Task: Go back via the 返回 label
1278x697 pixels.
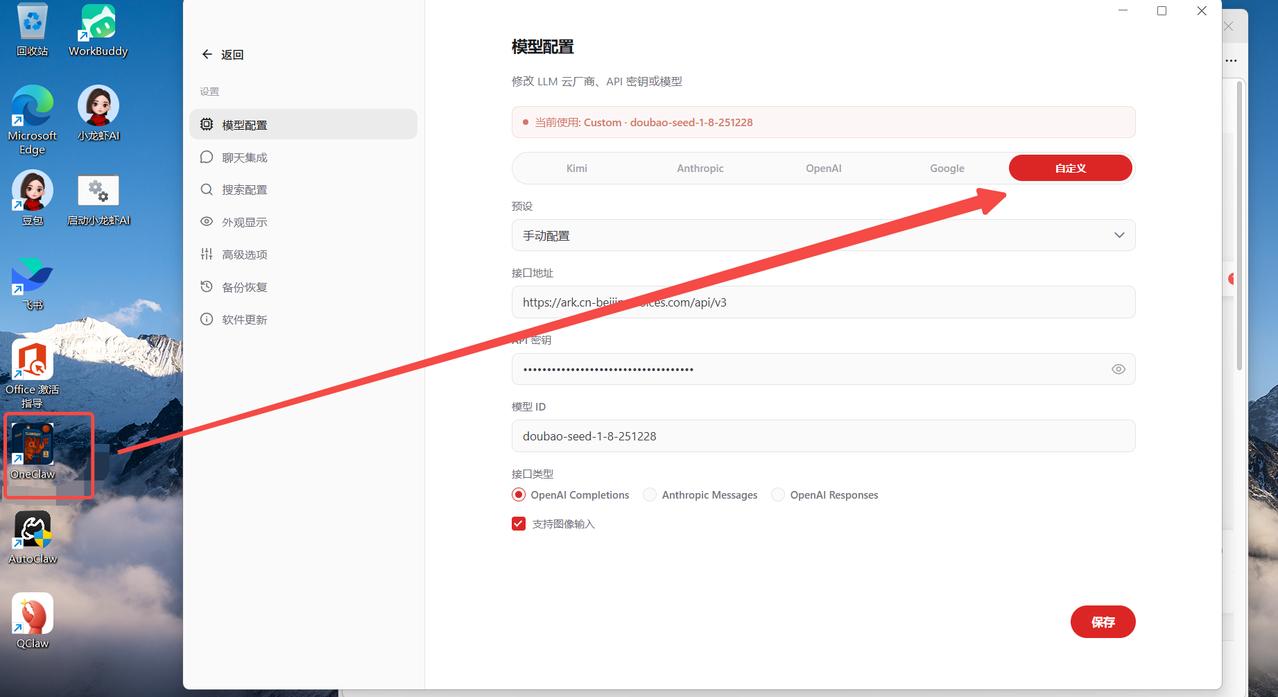Action: point(233,55)
